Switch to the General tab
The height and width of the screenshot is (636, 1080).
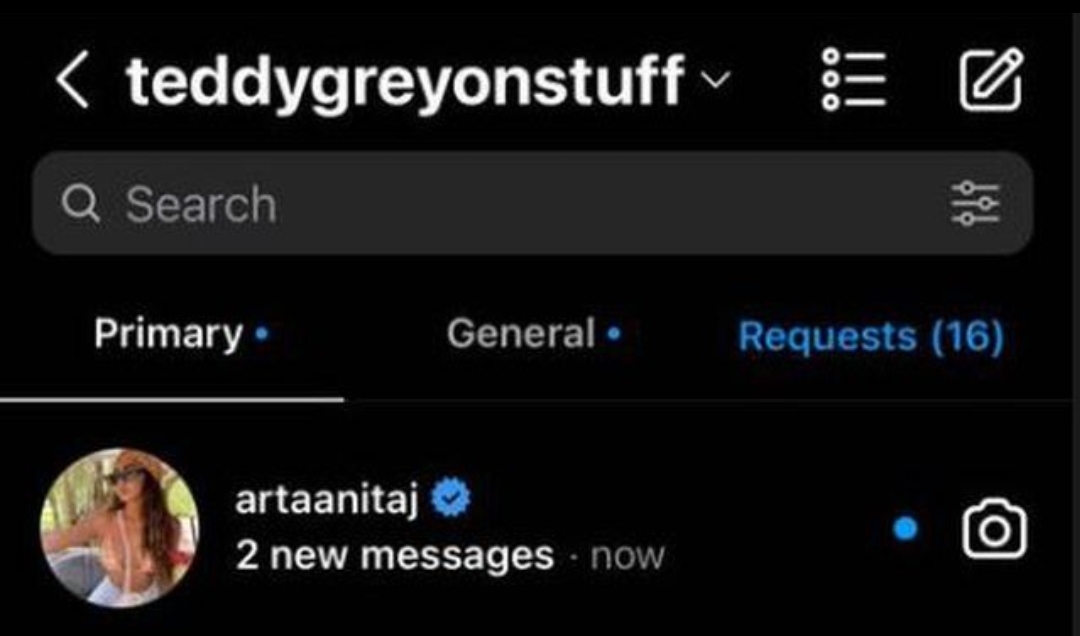pos(521,334)
